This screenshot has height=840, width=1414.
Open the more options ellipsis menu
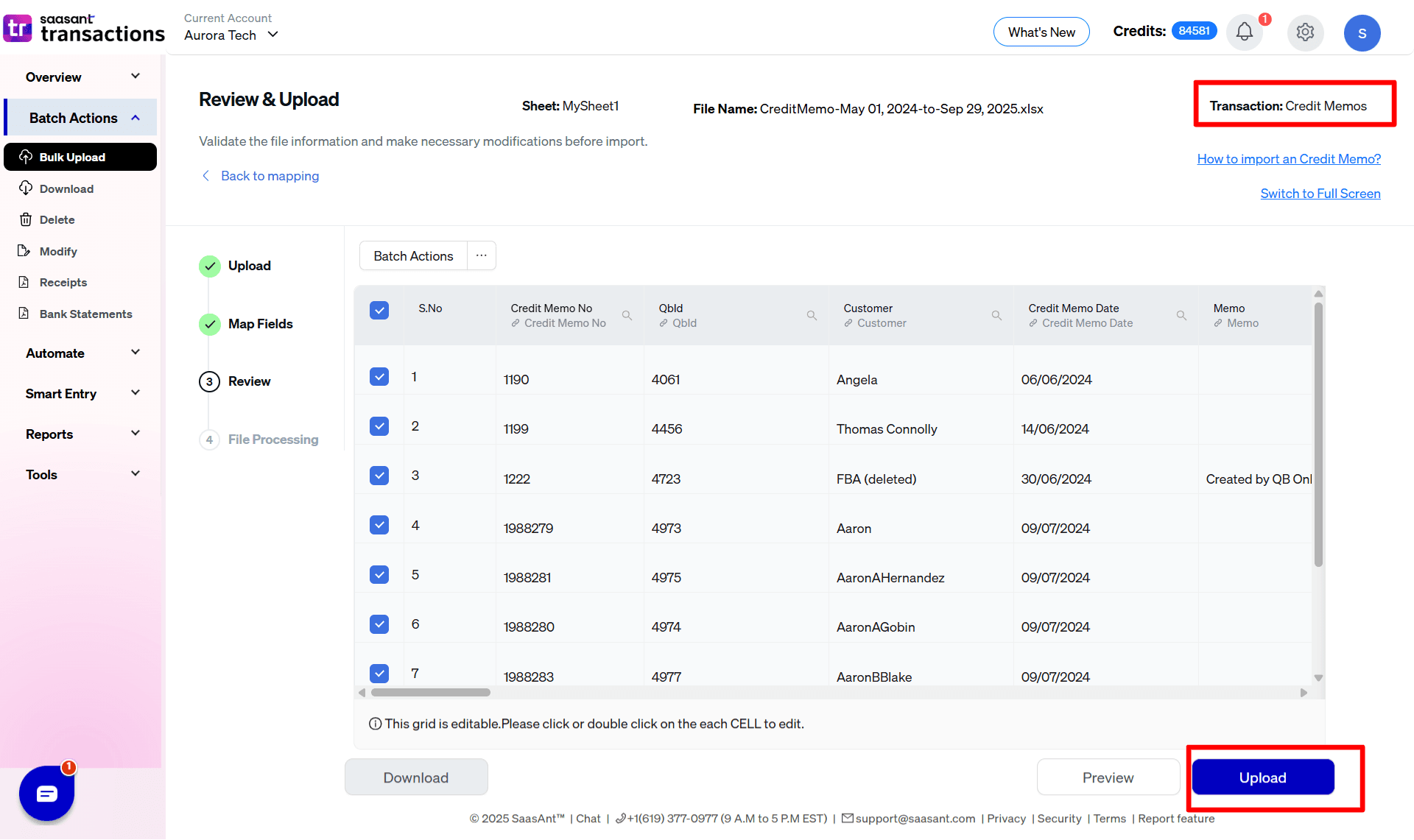coord(481,255)
